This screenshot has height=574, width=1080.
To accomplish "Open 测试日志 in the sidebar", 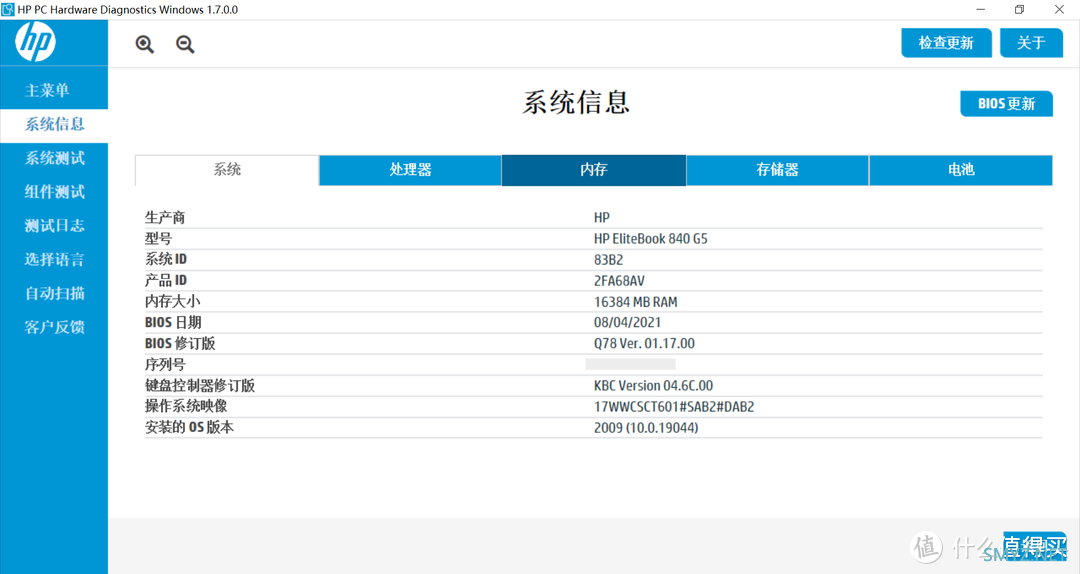I will pyautogui.click(x=54, y=226).
